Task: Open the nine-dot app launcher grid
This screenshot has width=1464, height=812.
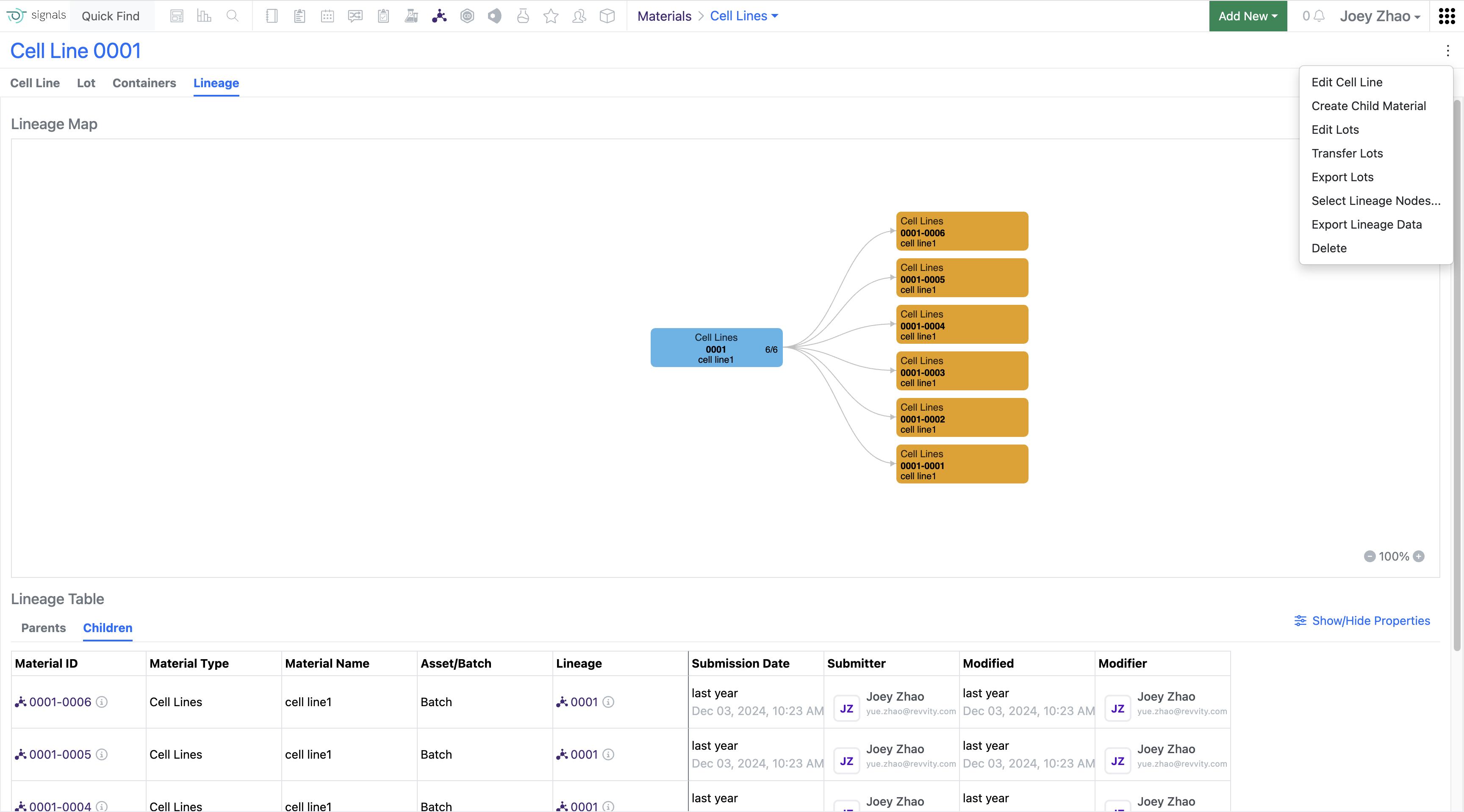Action: [1446, 16]
